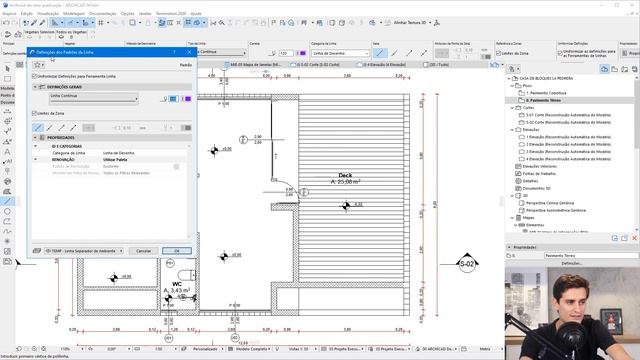Click the Definições button in the Navigator properties
Screen dimensions: 640x360
point(572,264)
